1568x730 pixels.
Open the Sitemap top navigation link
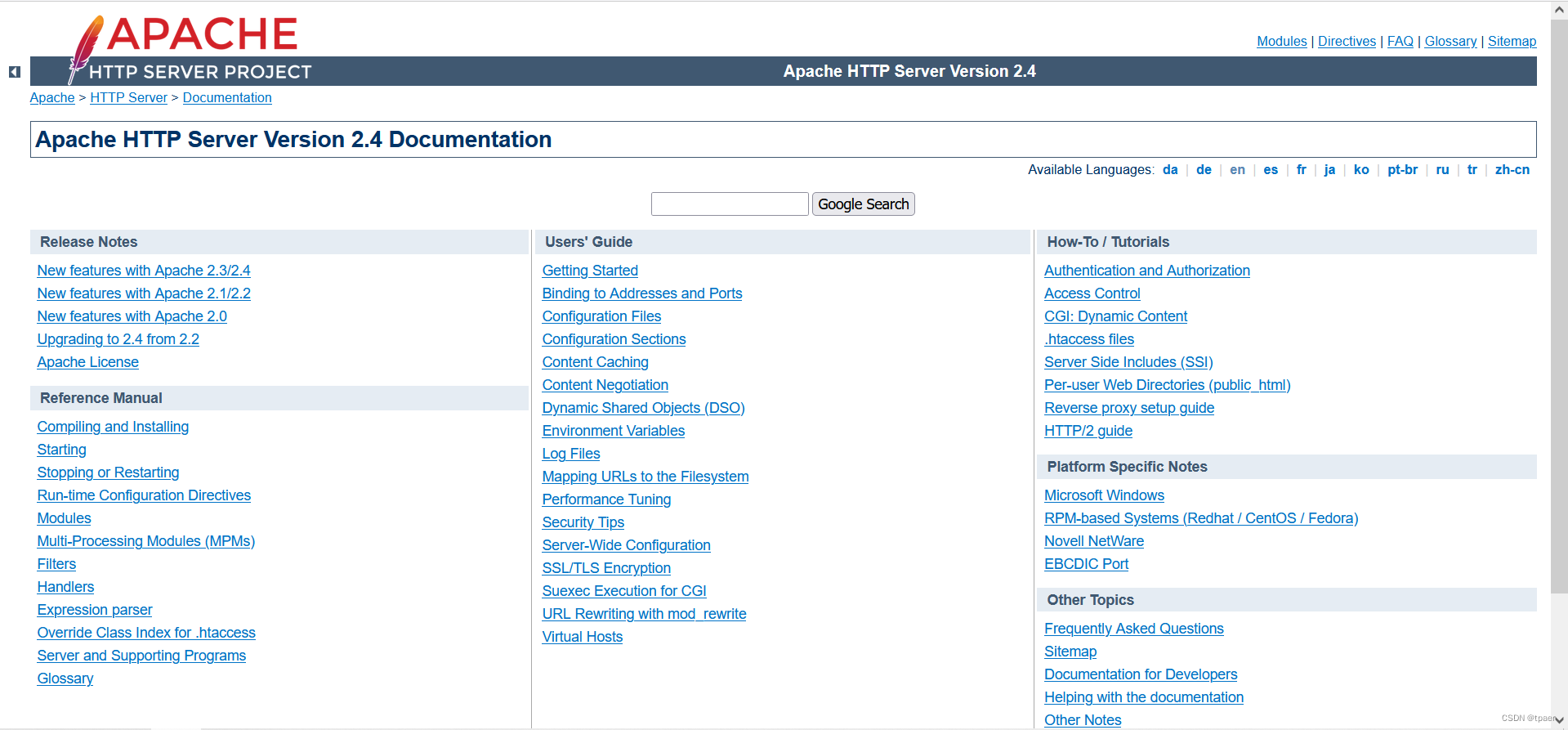1512,41
